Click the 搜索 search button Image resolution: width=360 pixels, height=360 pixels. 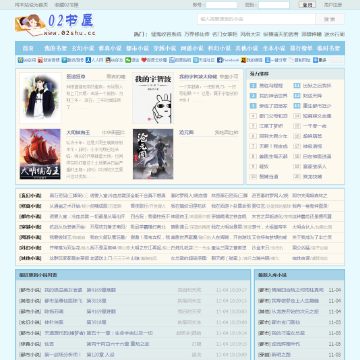(330, 19)
